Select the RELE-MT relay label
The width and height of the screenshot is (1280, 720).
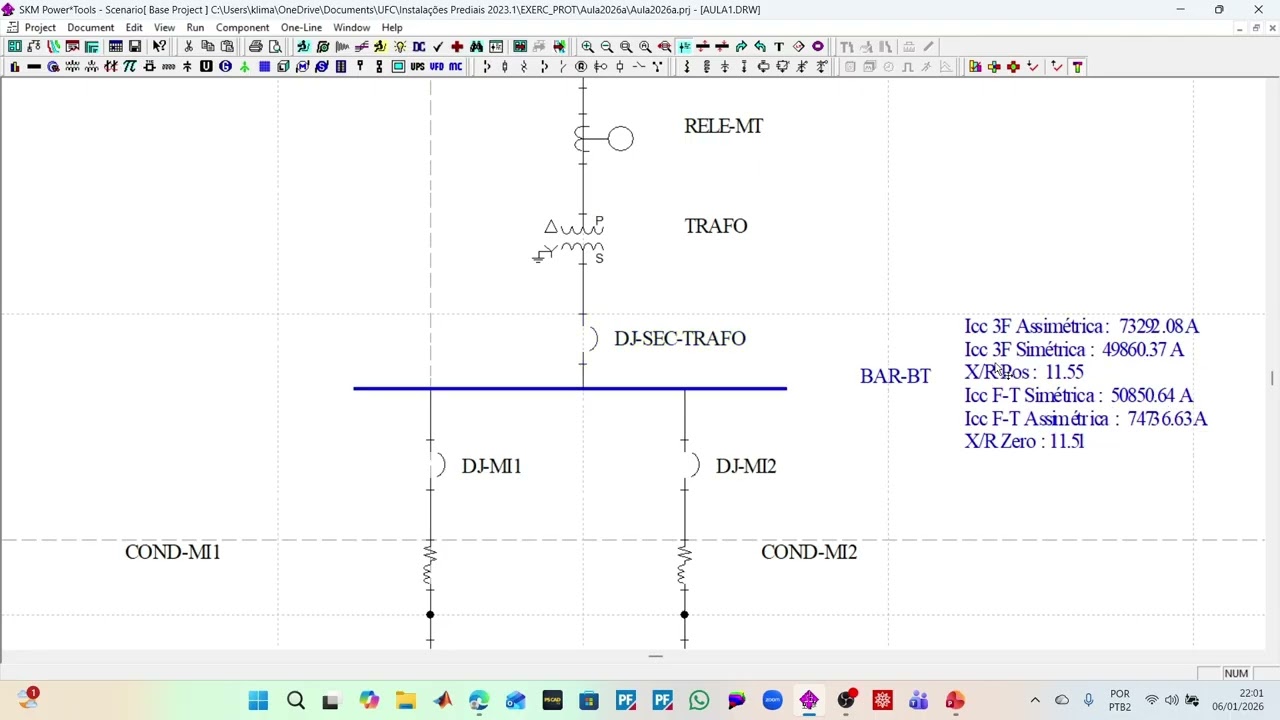pos(723,126)
